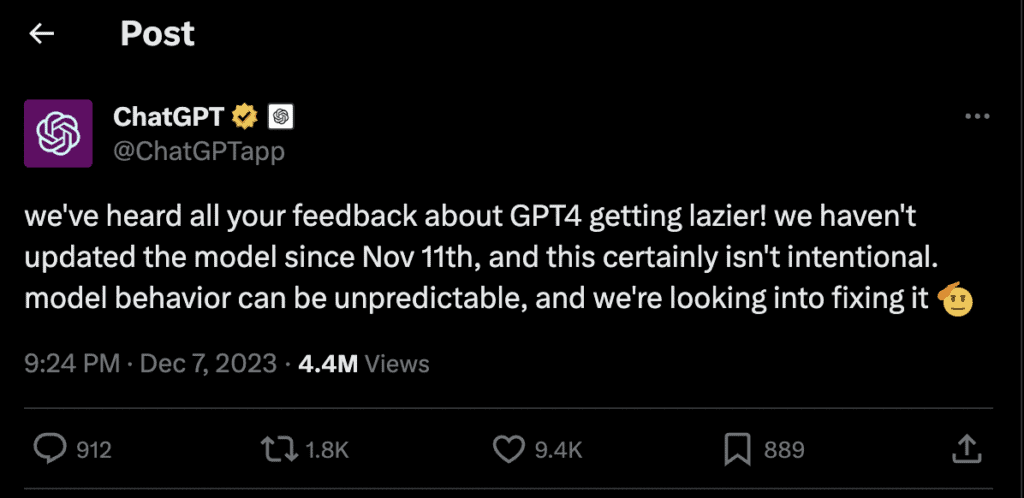Click the reply speech bubble icon

(49, 449)
